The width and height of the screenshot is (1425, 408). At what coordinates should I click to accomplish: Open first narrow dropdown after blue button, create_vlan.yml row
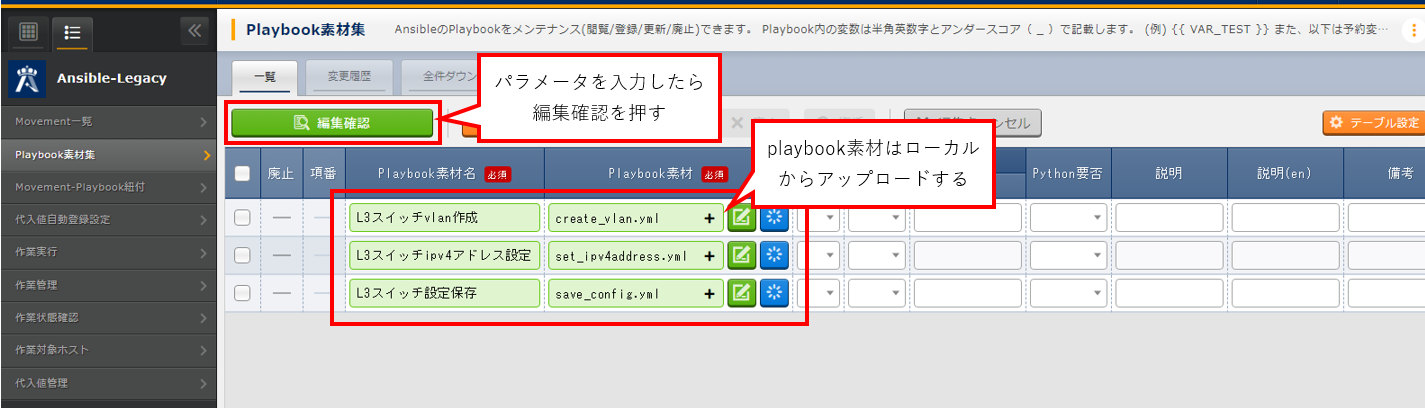[819, 218]
